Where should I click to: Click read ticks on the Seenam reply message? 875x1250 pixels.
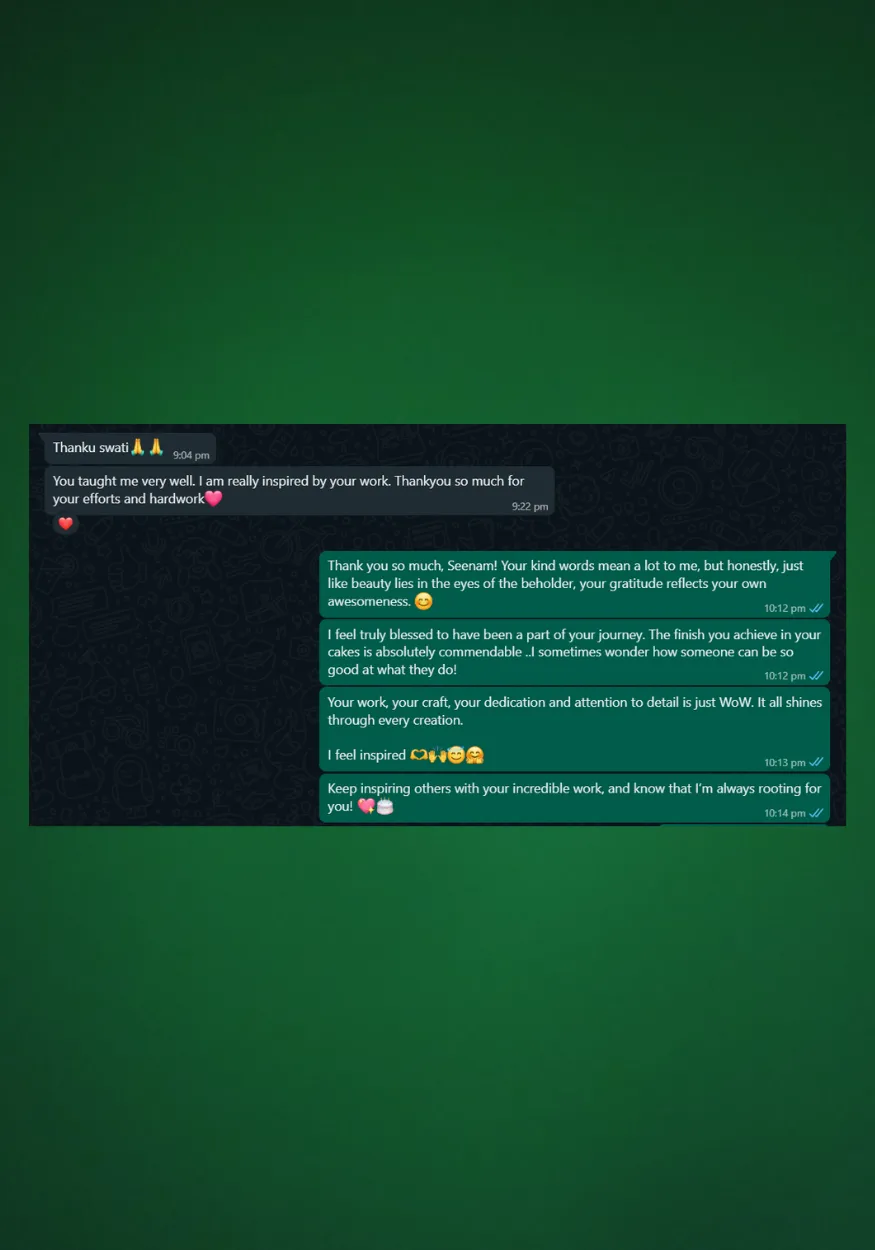816,608
